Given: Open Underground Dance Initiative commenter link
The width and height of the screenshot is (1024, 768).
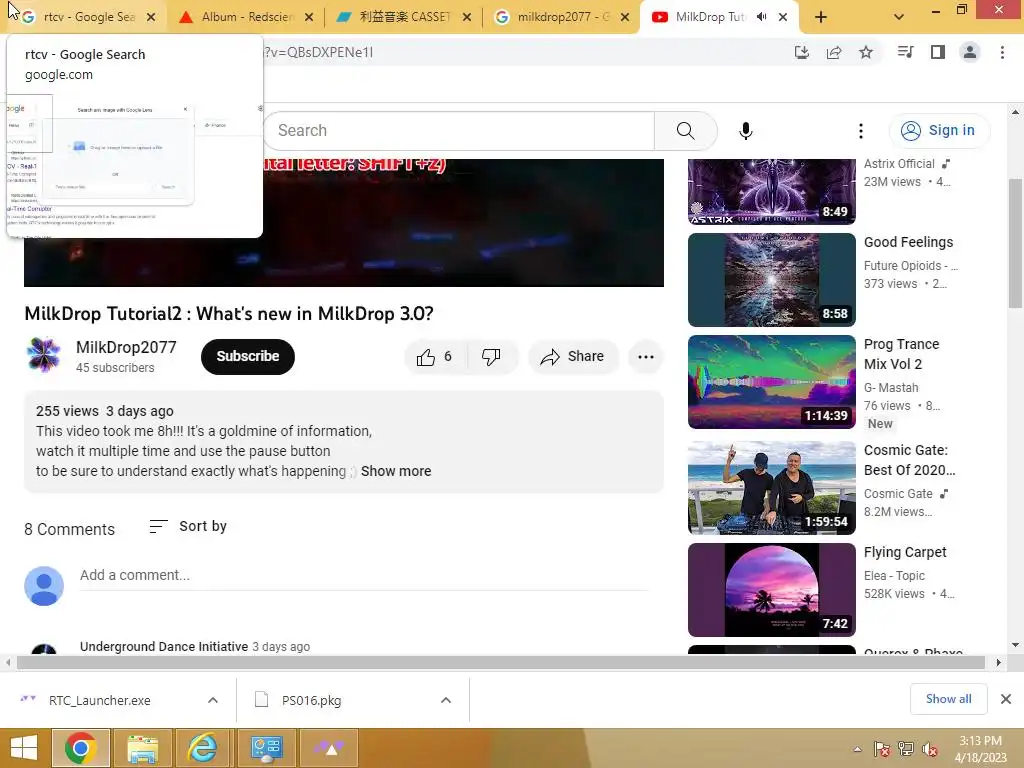Looking at the screenshot, I should tap(164, 647).
